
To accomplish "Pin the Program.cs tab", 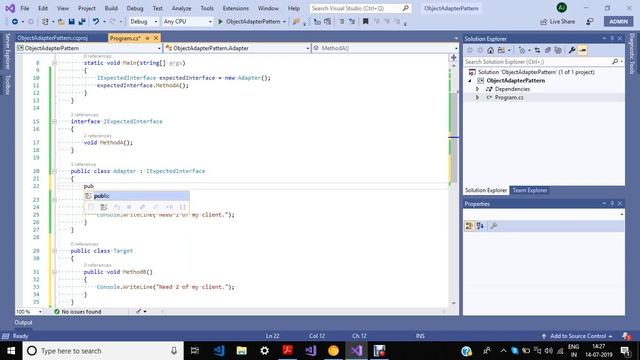I will (147, 38).
